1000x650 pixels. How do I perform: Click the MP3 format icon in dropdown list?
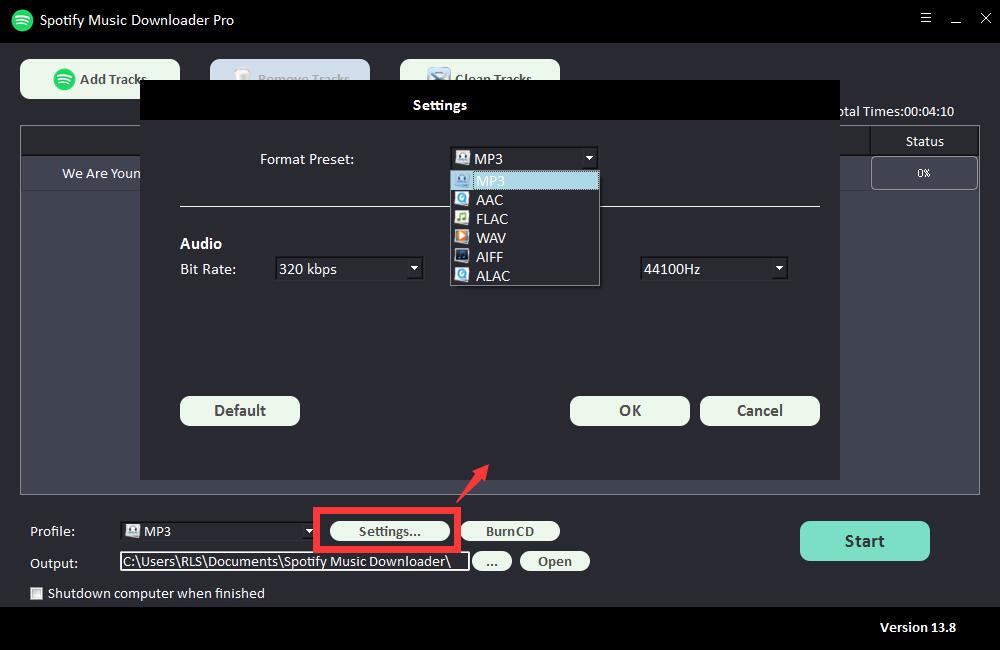pos(462,181)
